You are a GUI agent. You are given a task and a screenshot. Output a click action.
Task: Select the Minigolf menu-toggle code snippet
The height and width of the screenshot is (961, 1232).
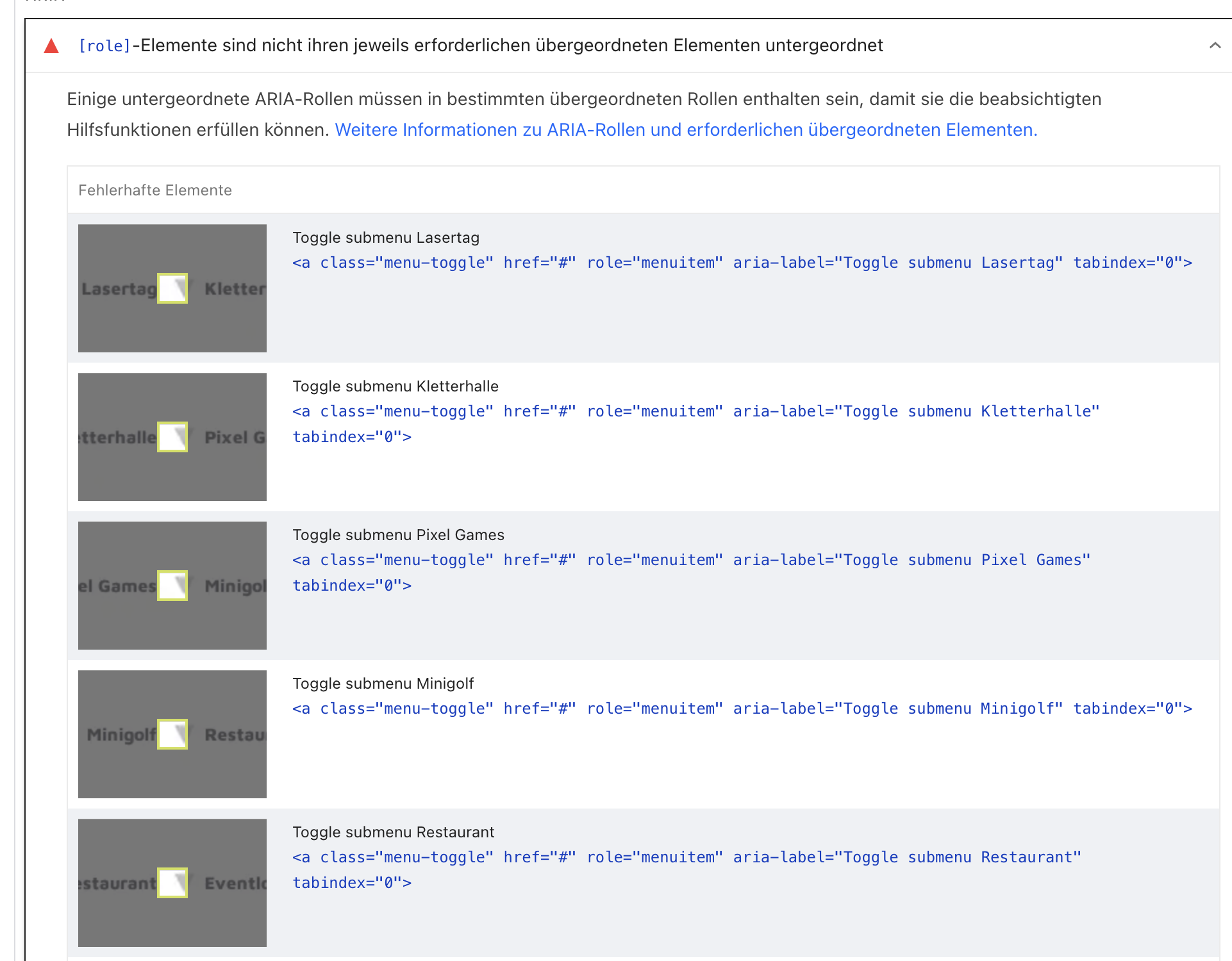(742, 709)
